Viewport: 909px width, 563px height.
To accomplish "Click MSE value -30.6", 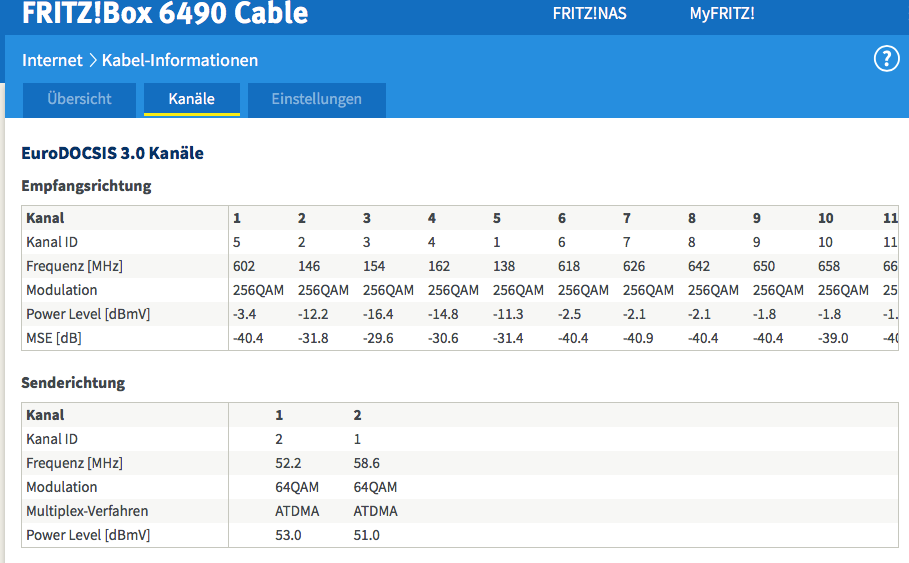I will [443, 338].
